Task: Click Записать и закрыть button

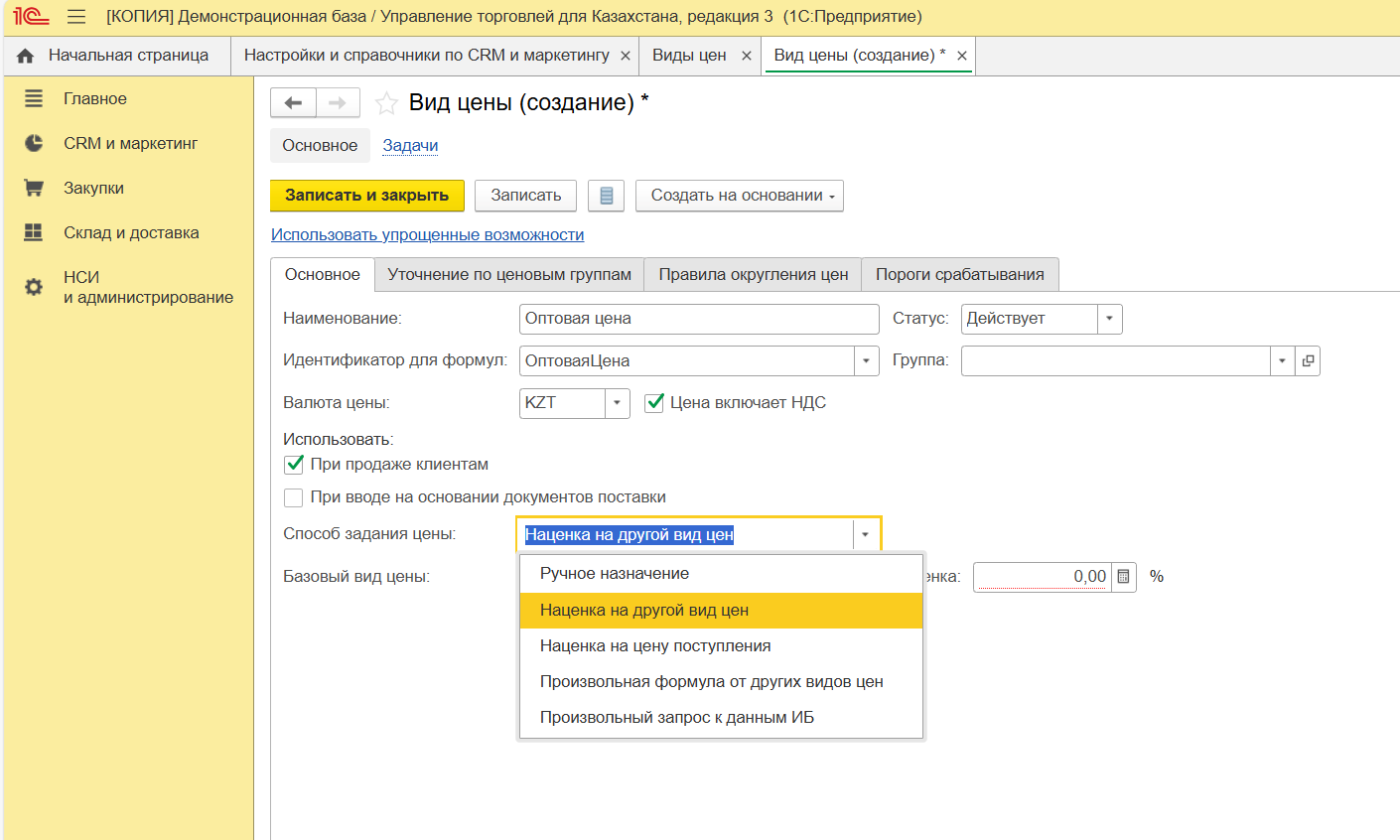Action: pyautogui.click(x=366, y=196)
